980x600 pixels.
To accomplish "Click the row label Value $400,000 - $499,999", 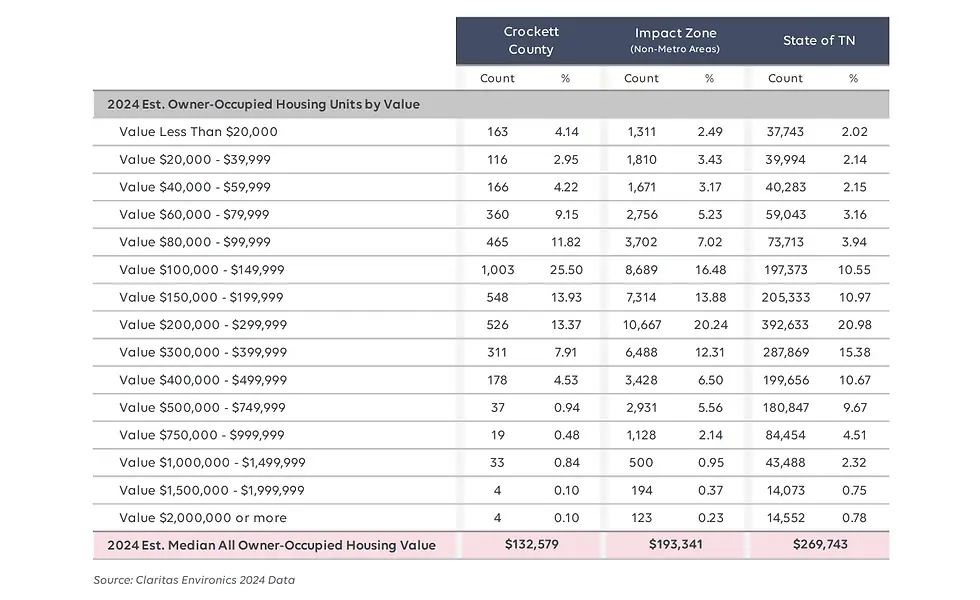I will click(x=203, y=379).
